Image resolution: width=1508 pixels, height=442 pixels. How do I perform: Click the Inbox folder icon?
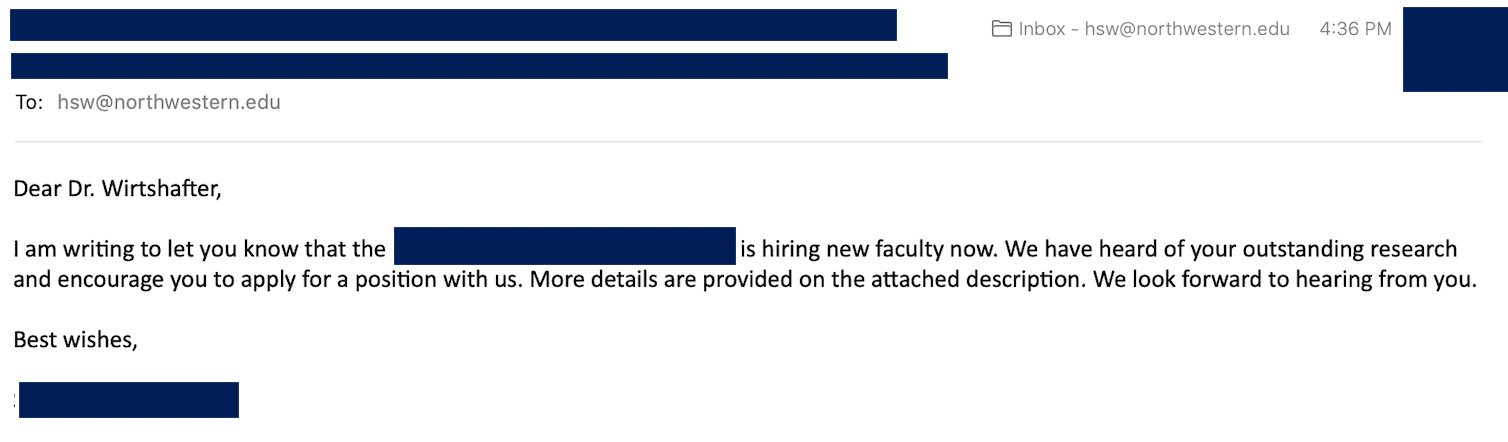(x=1001, y=29)
